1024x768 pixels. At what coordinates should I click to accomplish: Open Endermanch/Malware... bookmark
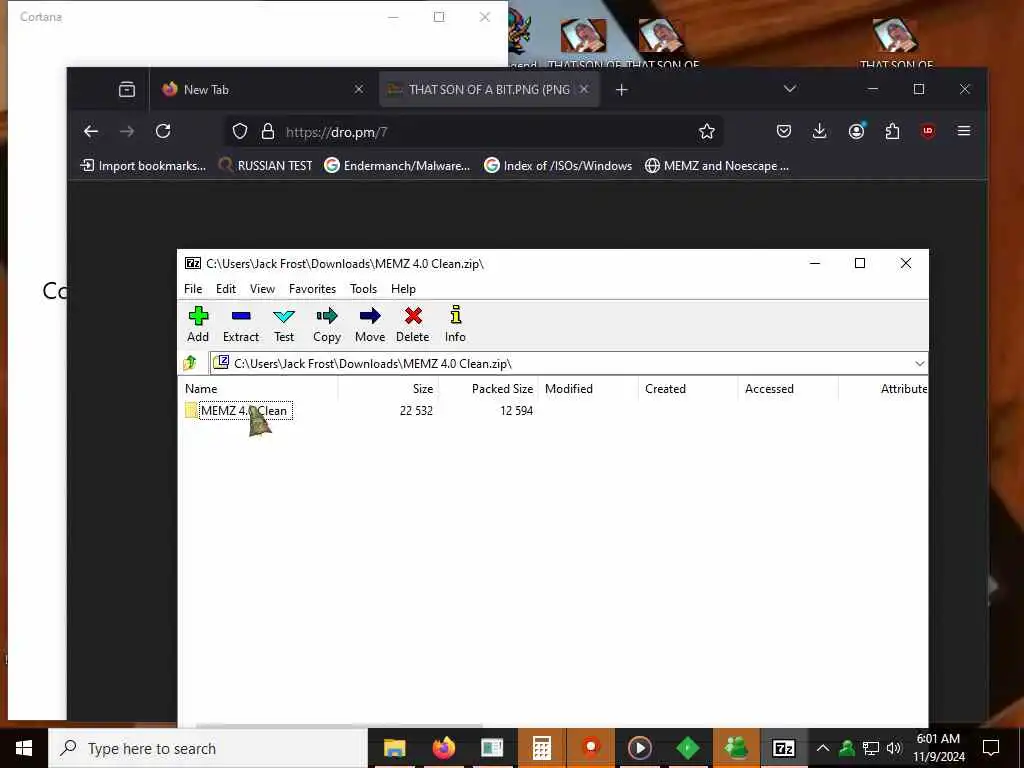397,166
